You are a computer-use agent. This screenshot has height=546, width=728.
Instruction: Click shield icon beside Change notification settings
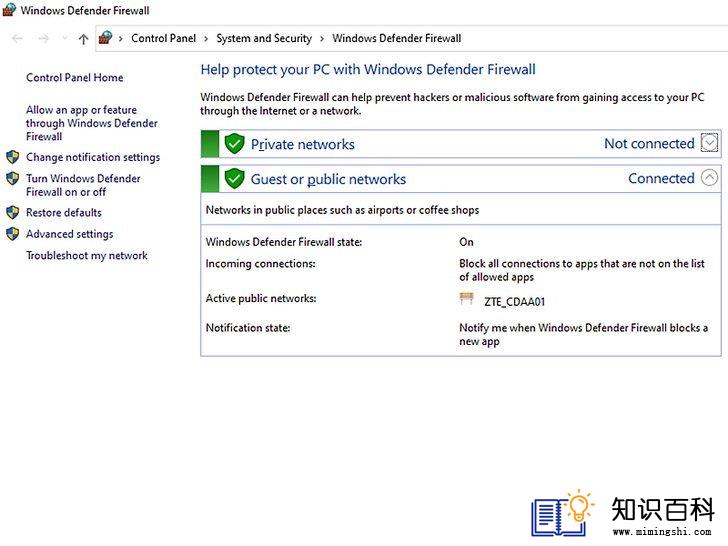[x=13, y=157]
